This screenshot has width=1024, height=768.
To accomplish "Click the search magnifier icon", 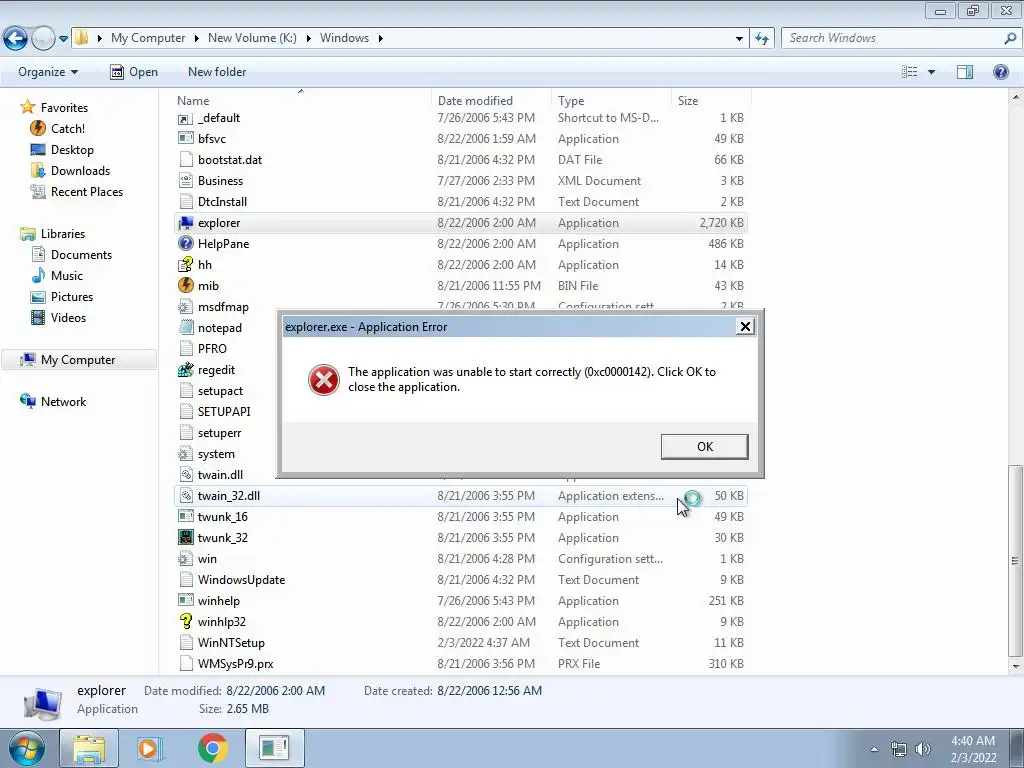I will tap(1010, 39).
